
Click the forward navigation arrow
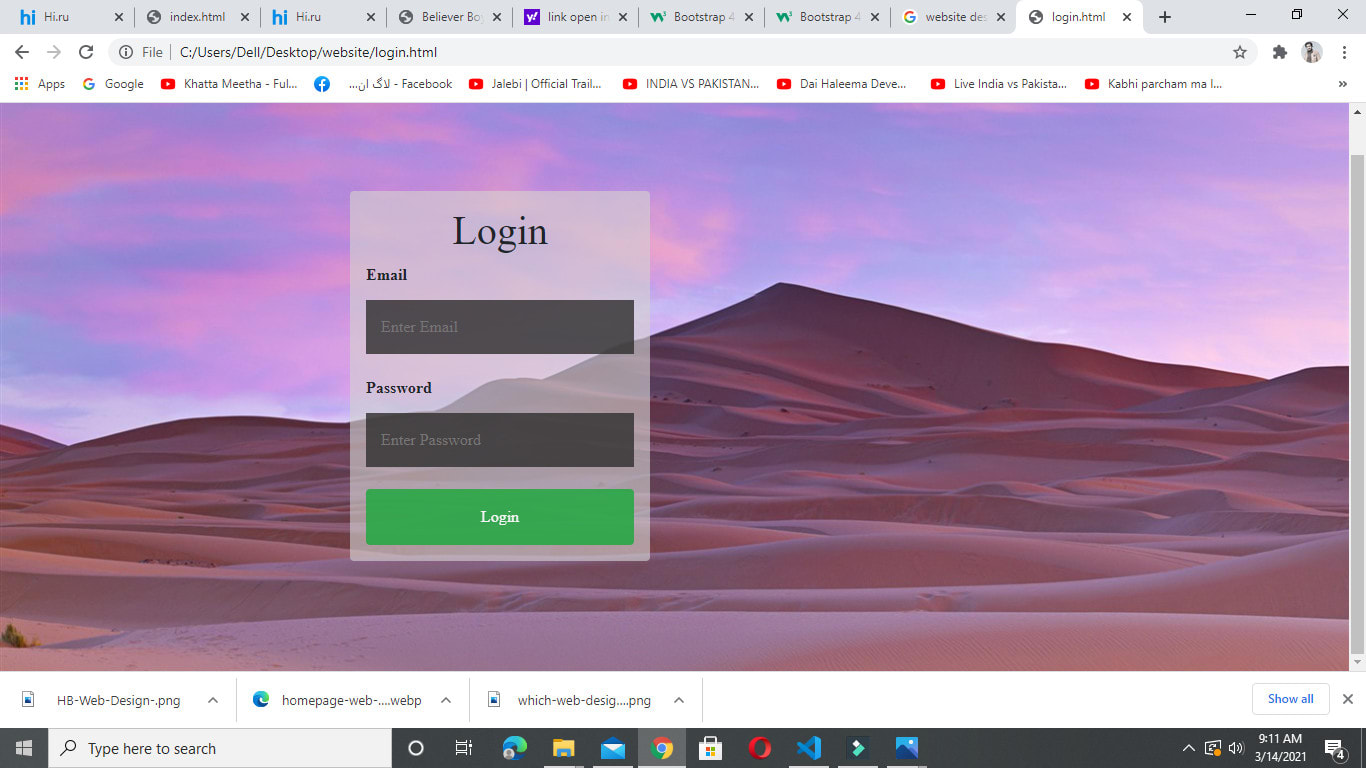pyautogui.click(x=54, y=52)
